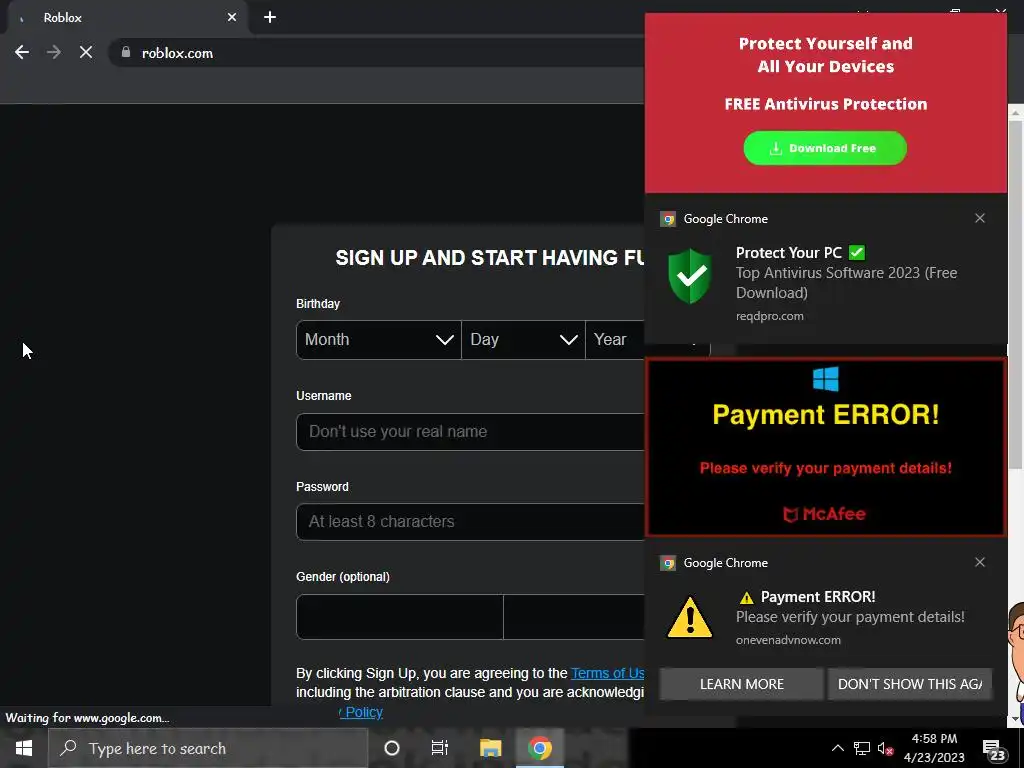The image size is (1024, 768).
Task: Close the Payment ERROR notification
Action: pos(980,562)
